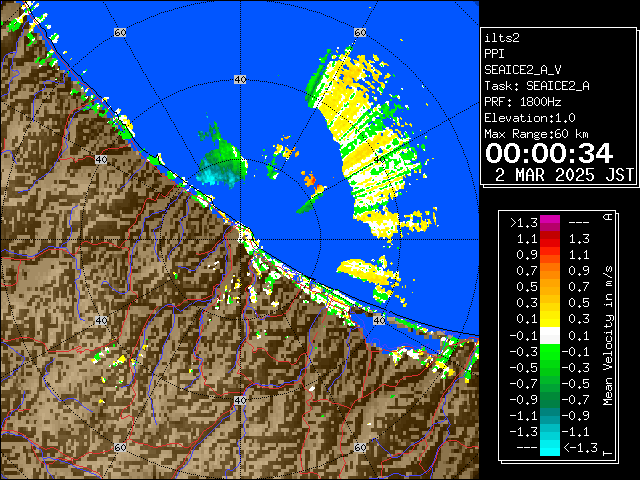Click the 'SEAICE2_A_V' product name
The width and height of the screenshot is (640, 480).
[x=522, y=70]
